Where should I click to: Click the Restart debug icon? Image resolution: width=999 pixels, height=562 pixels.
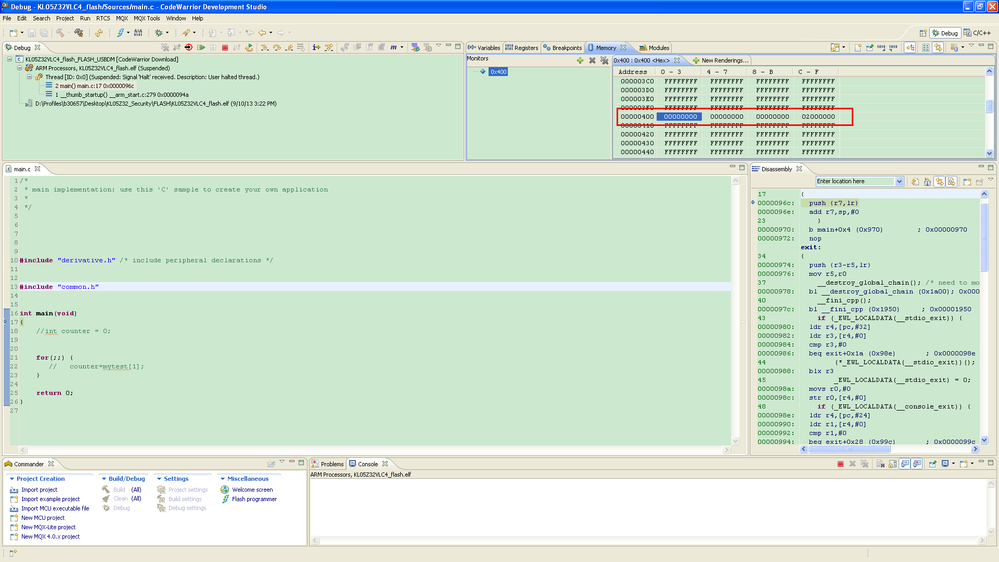click(x=249, y=48)
